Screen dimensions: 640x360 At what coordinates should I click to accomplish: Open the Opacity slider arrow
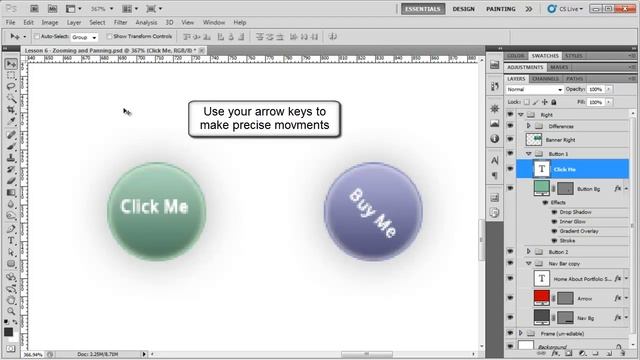coord(609,89)
